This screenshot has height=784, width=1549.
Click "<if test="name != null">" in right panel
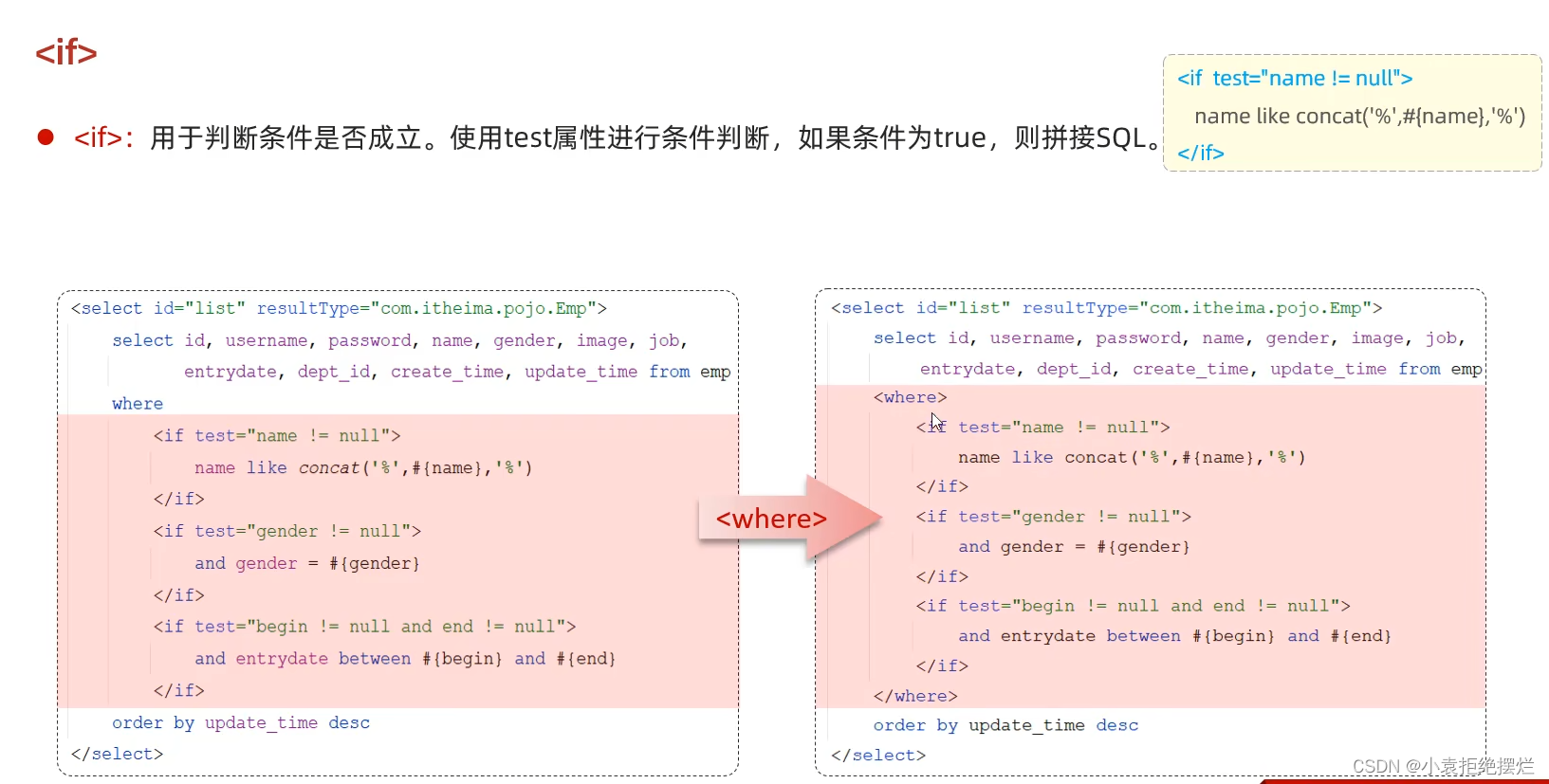[1043, 428]
